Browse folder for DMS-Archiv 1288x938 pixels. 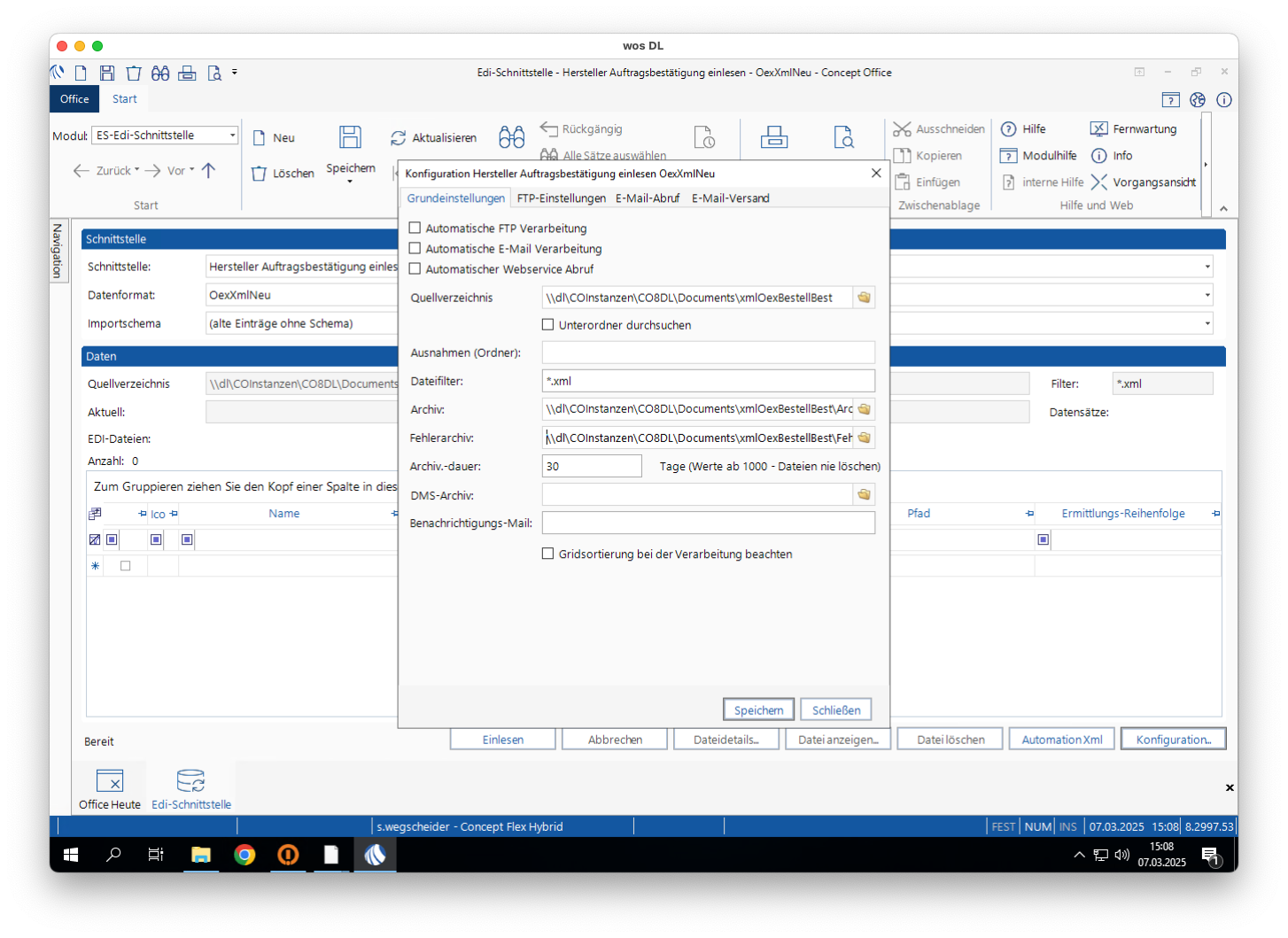coord(865,494)
